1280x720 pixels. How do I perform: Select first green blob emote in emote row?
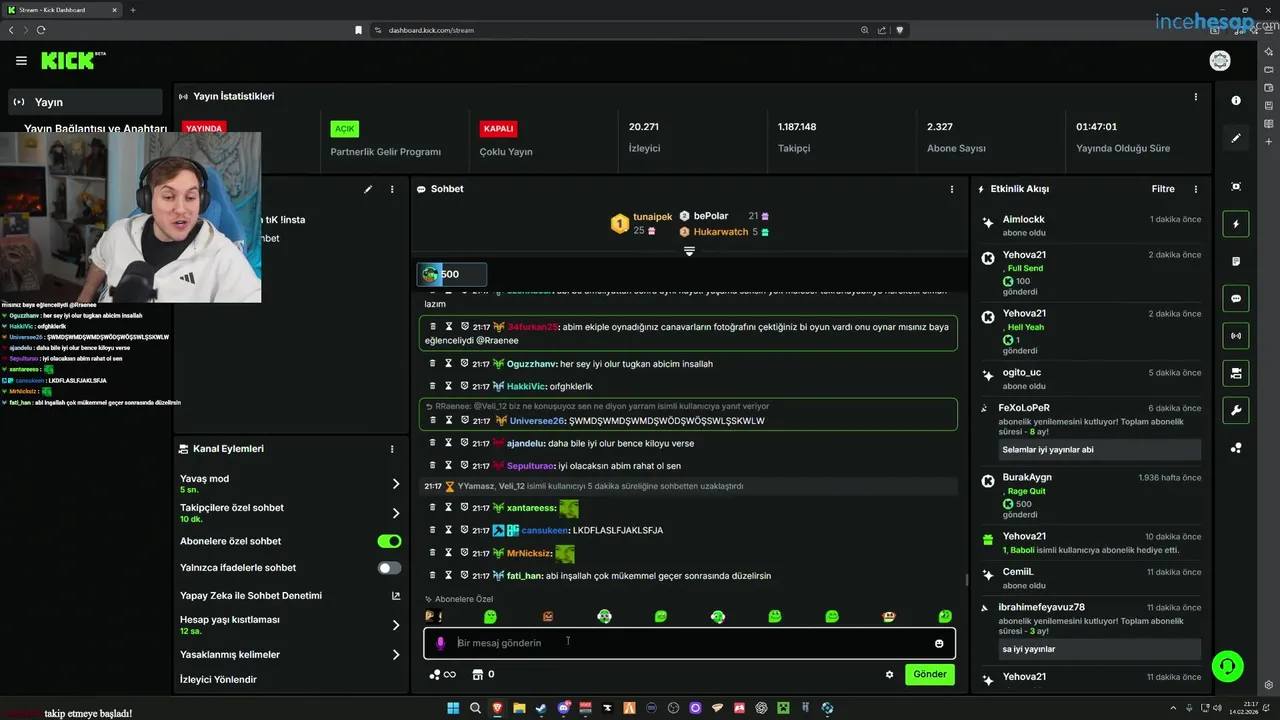click(x=490, y=617)
